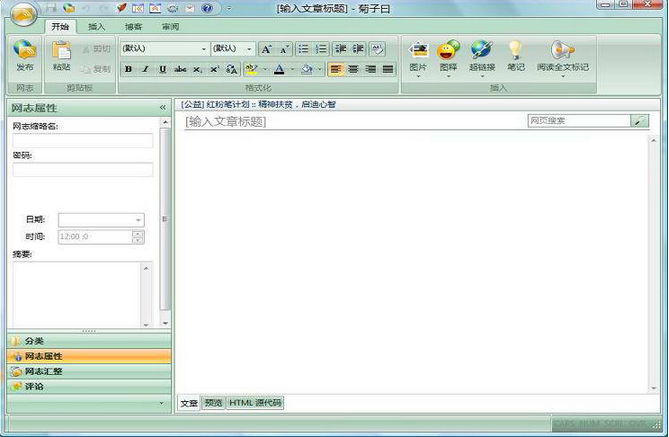Switch to the HTML 源代码 tab

click(255, 403)
